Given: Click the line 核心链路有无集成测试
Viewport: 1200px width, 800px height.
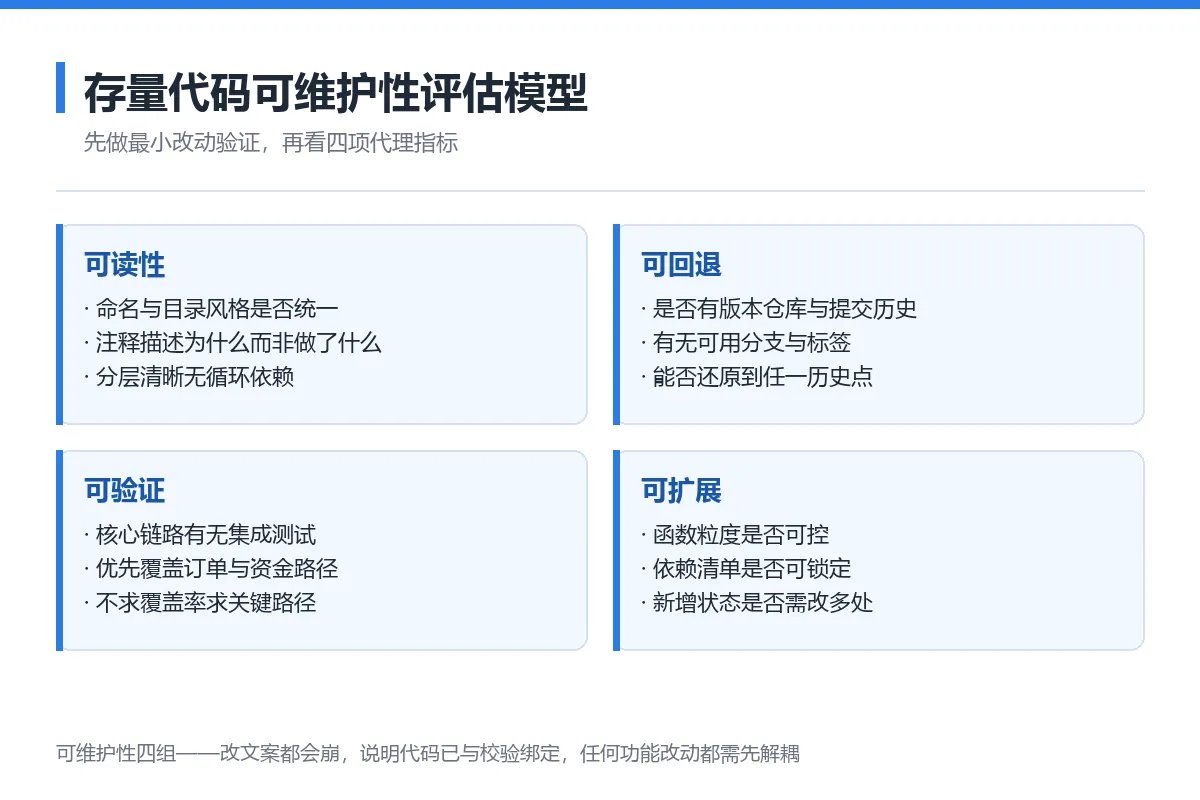Looking at the screenshot, I should pyautogui.click(x=200, y=535).
